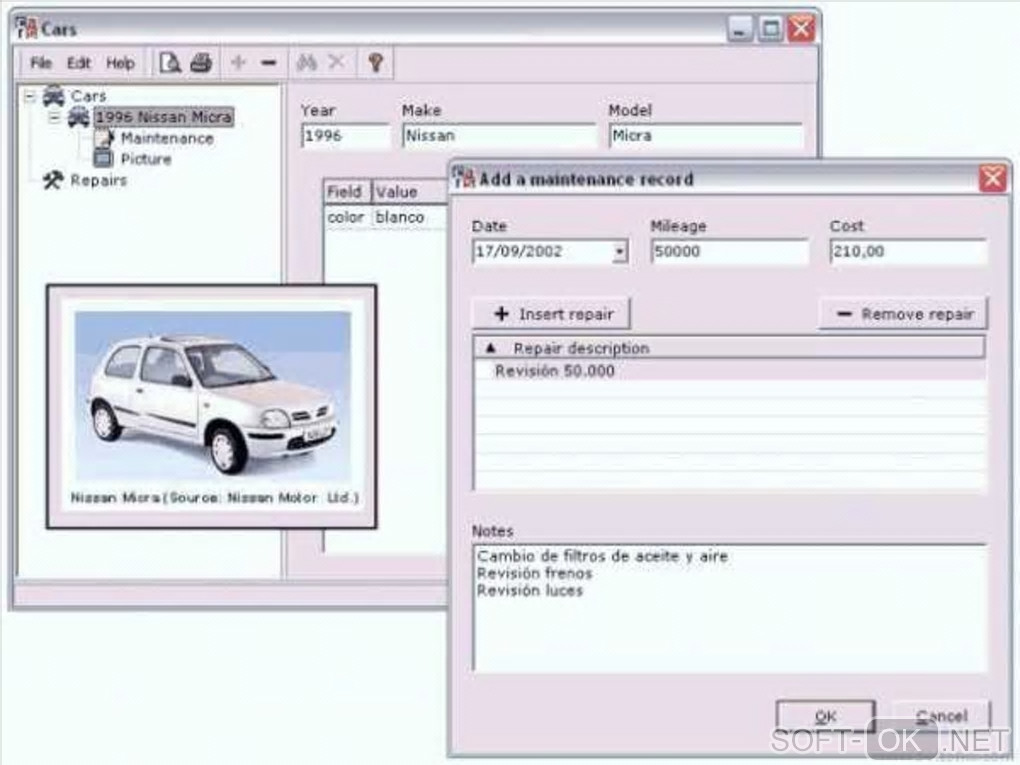The width and height of the screenshot is (1020, 765).
Task: Click the Mileage field showing 50000
Action: 729,252
